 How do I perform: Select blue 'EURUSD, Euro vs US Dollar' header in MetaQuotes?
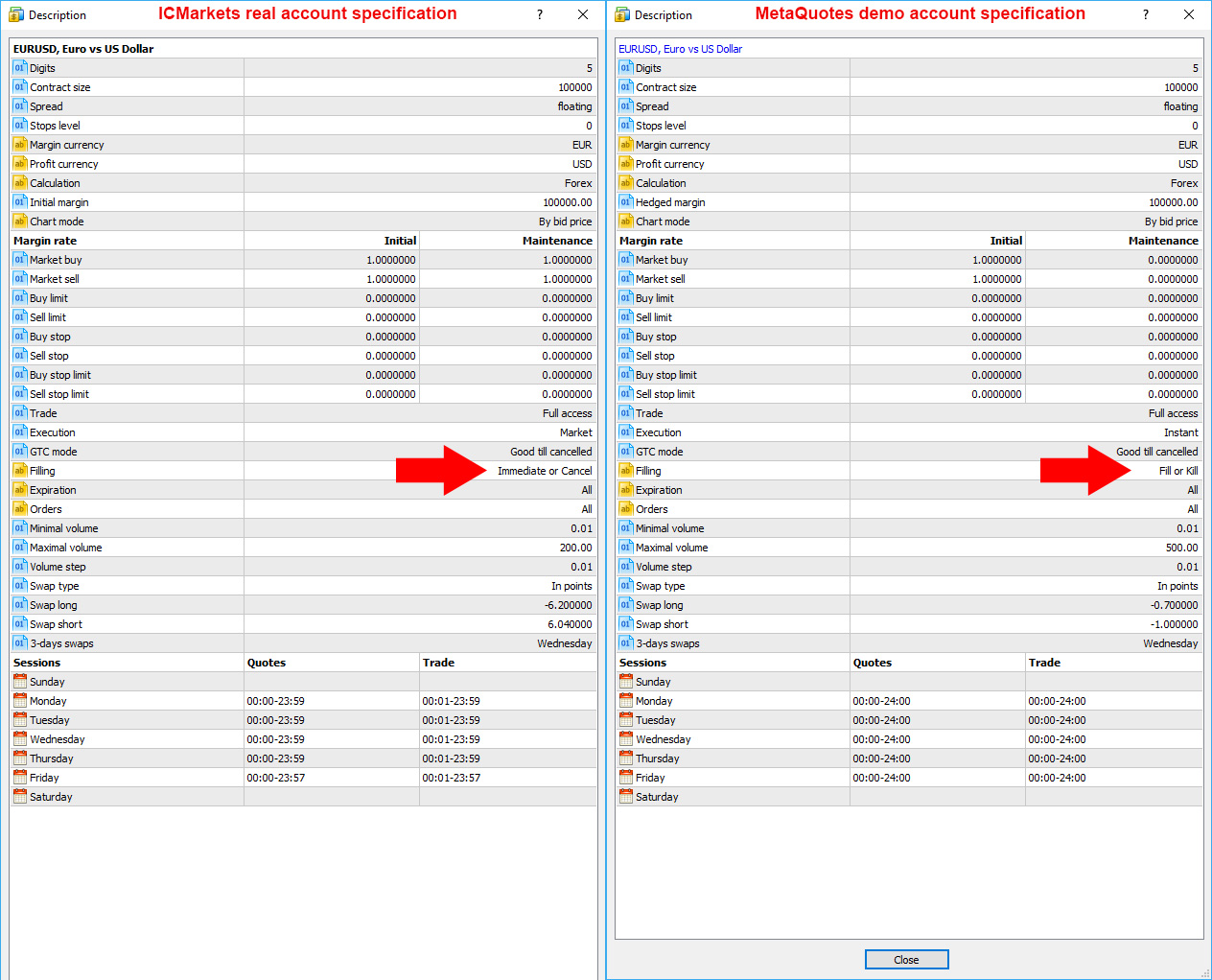[x=681, y=49]
